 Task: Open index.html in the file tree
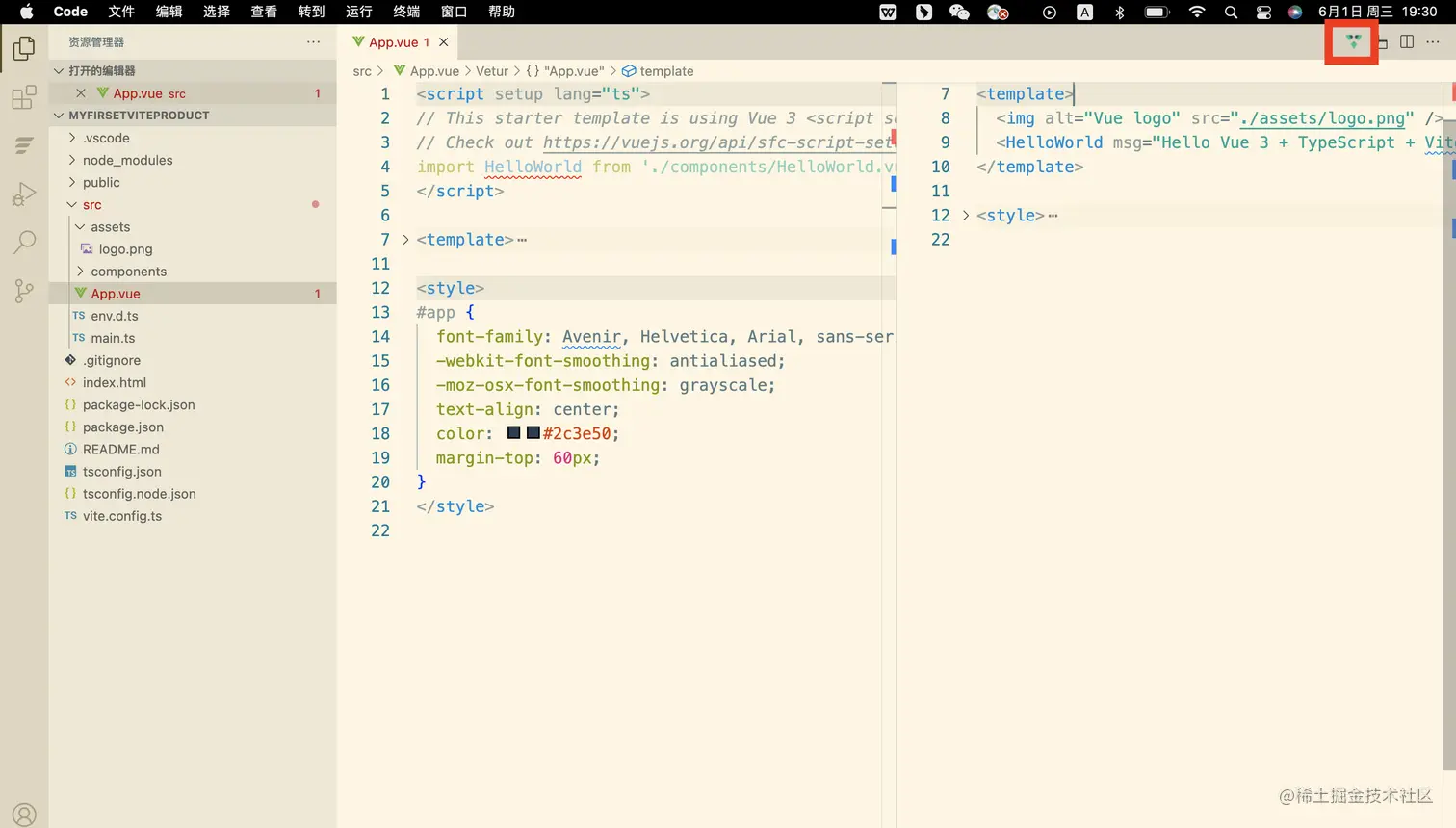pos(115,382)
